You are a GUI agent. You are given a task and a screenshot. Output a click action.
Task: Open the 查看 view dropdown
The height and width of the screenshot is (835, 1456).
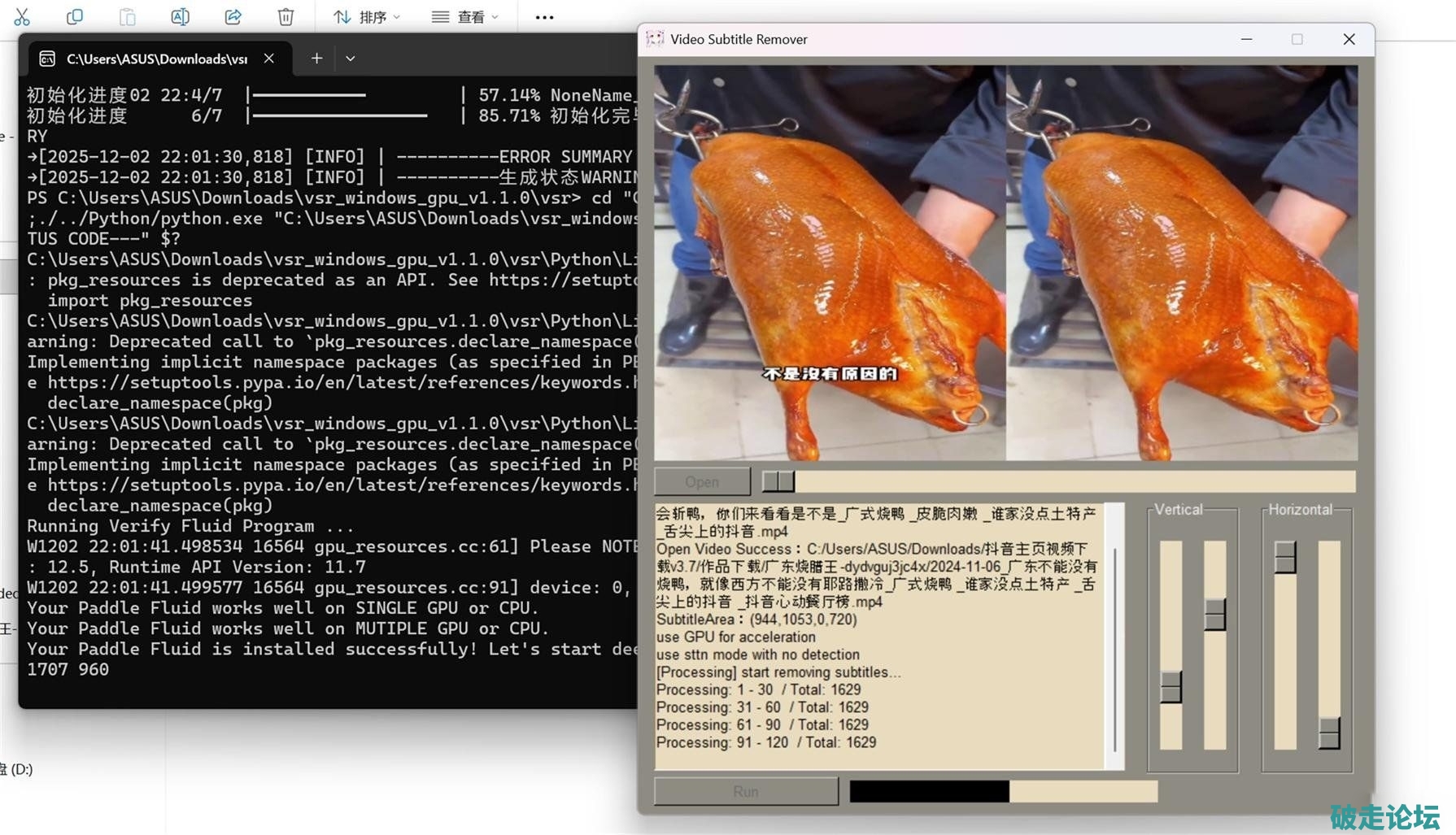coord(464,17)
